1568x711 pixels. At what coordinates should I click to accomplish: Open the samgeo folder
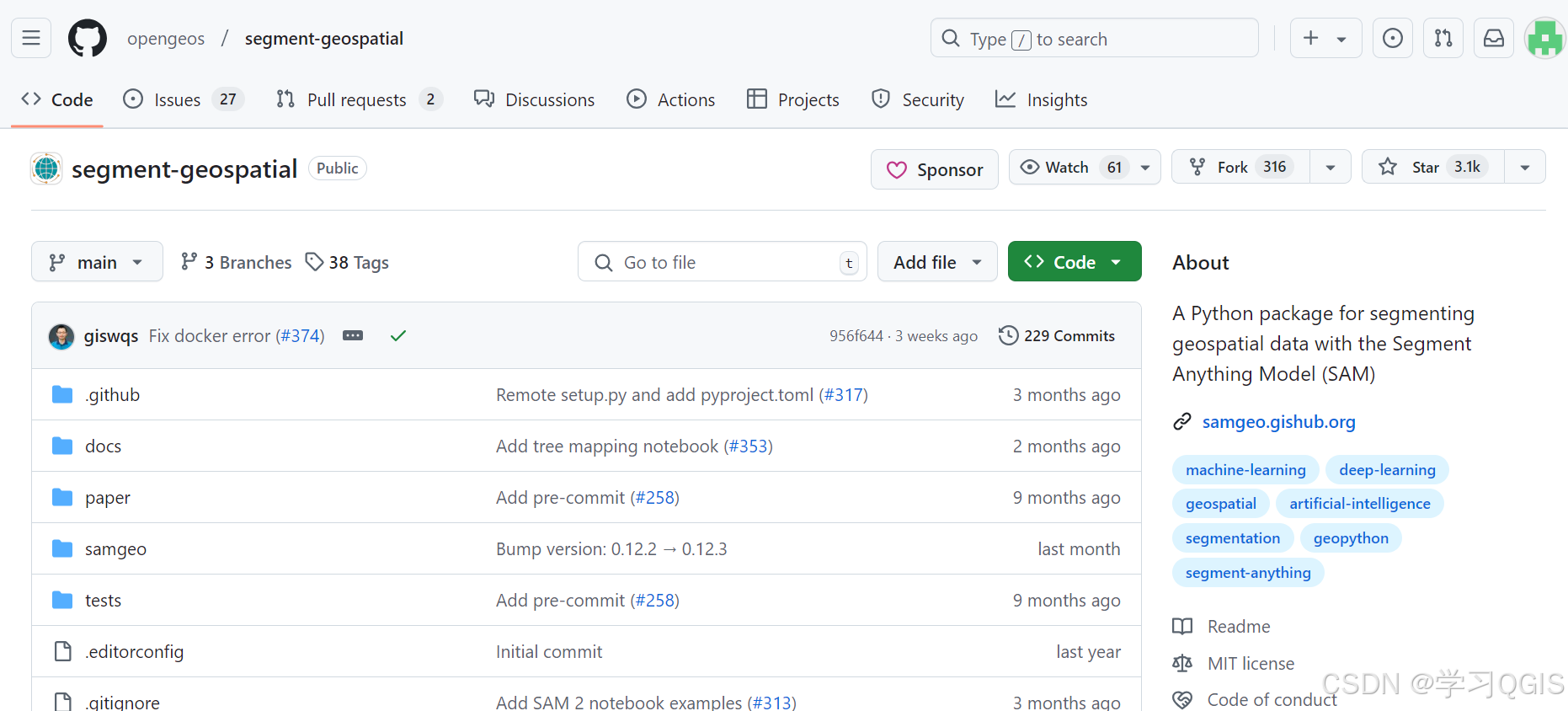tap(115, 549)
